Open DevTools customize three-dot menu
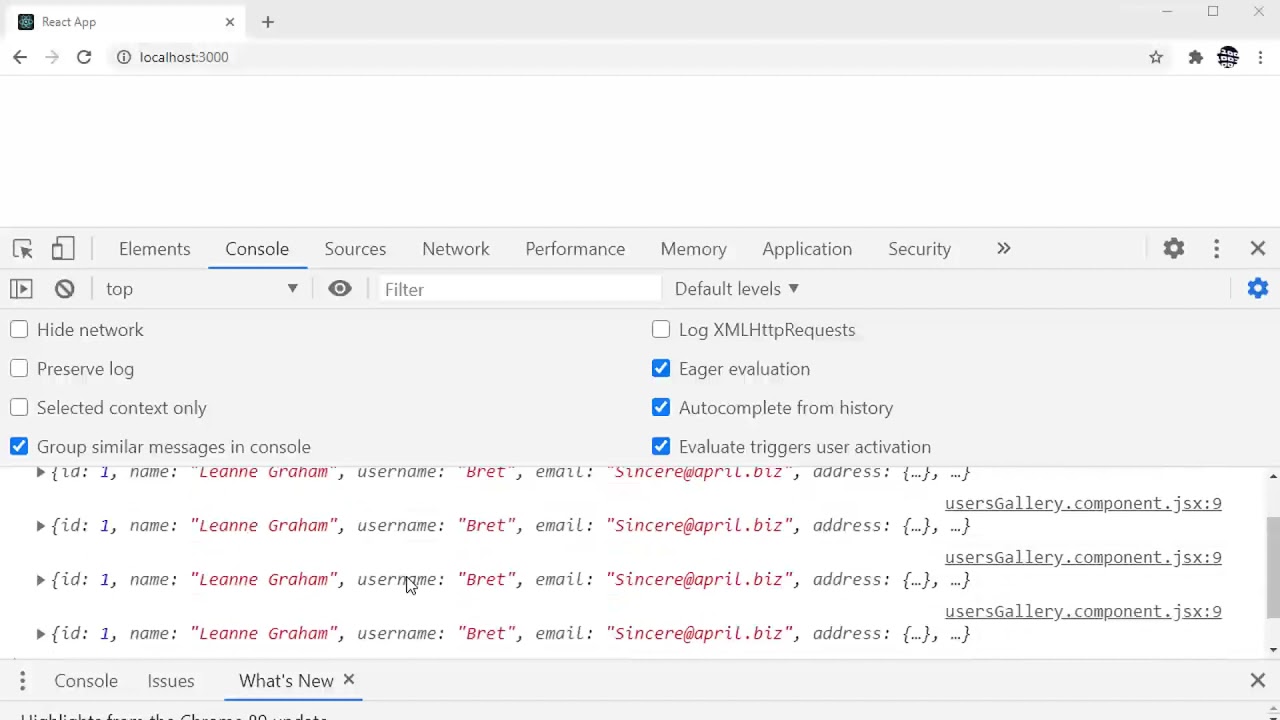 [x=1216, y=249]
